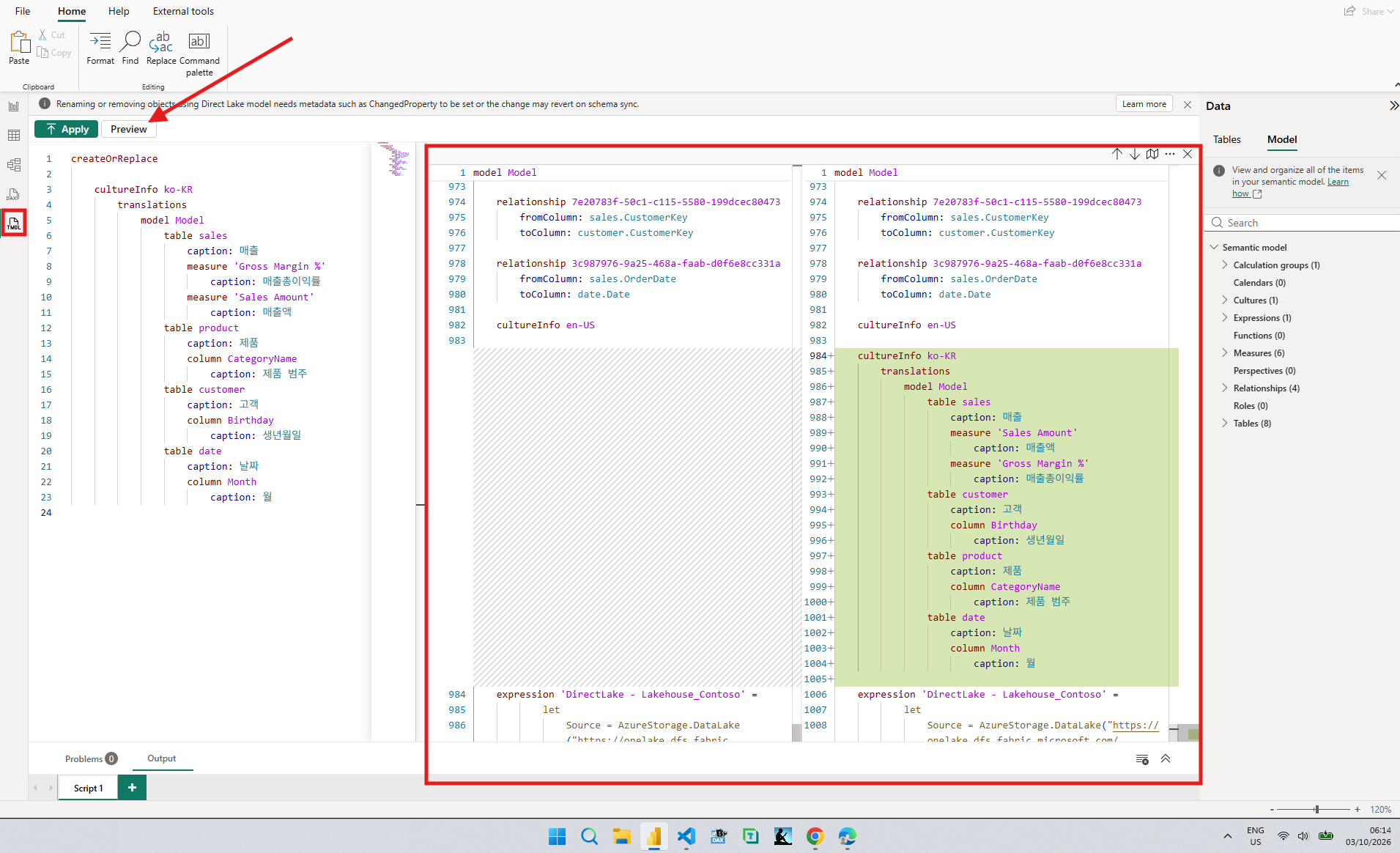This screenshot has height=853, width=1400.
Task: Click zoom in plus button
Action: point(1358,809)
